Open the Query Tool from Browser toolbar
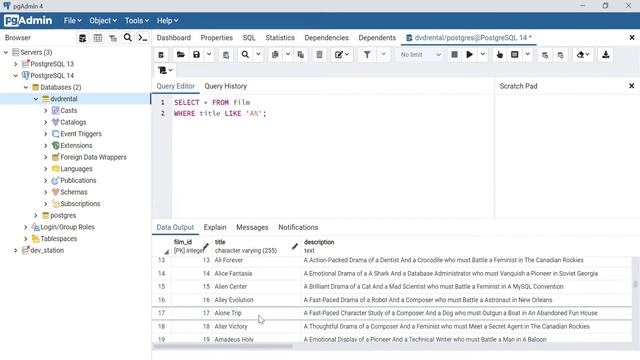This screenshot has height=360, width=640. click(x=82, y=38)
